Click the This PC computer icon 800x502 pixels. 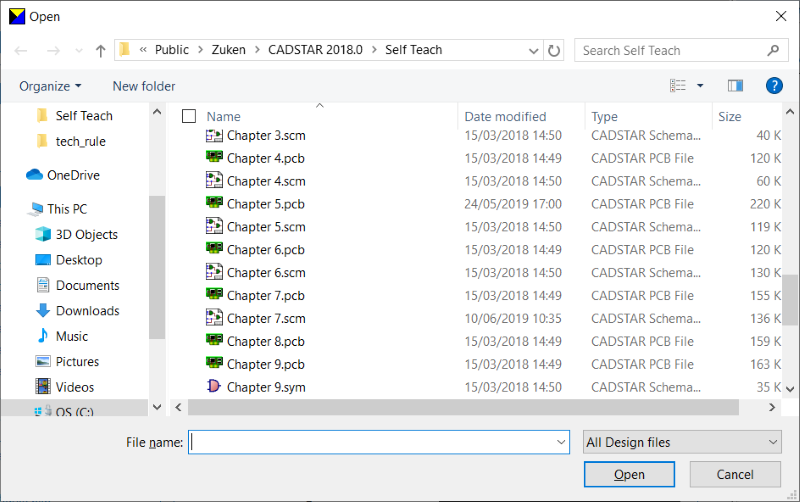pos(36,209)
